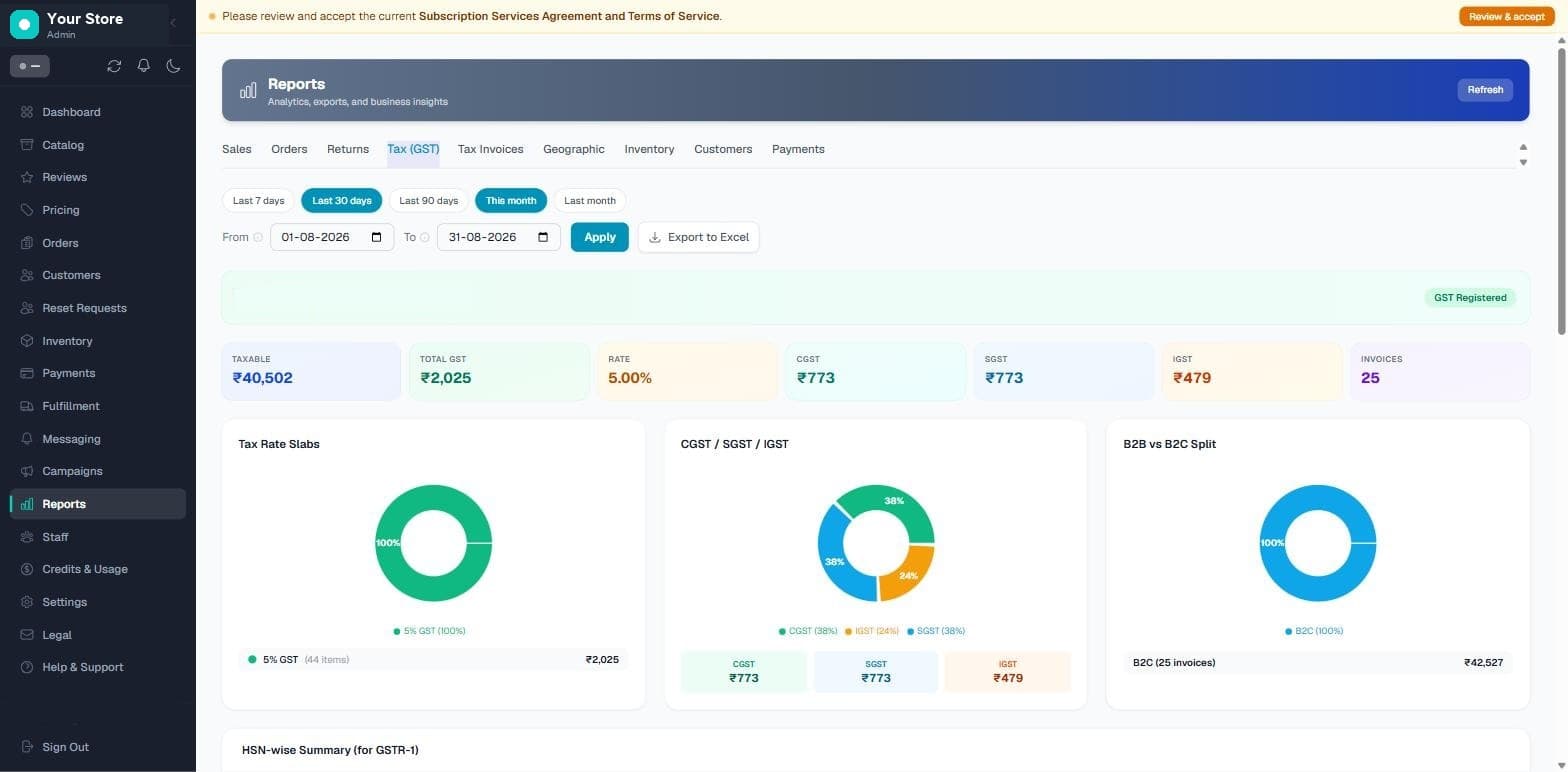Select the Tax (GST) tab

pos(413,149)
